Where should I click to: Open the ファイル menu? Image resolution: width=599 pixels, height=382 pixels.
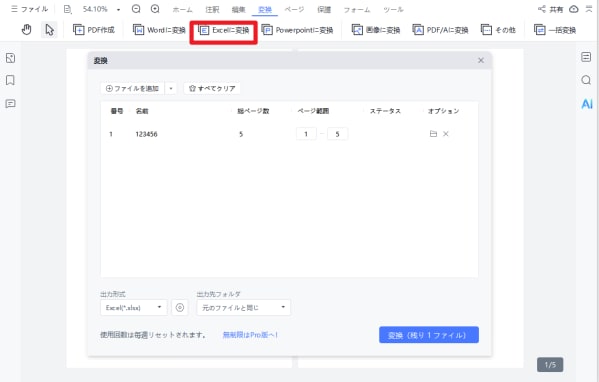click(x=29, y=9)
